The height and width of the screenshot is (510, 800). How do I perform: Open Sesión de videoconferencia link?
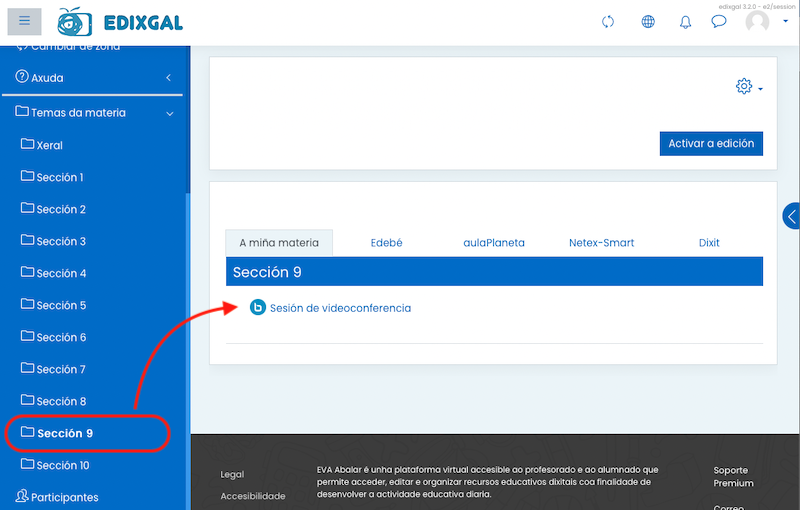340,308
